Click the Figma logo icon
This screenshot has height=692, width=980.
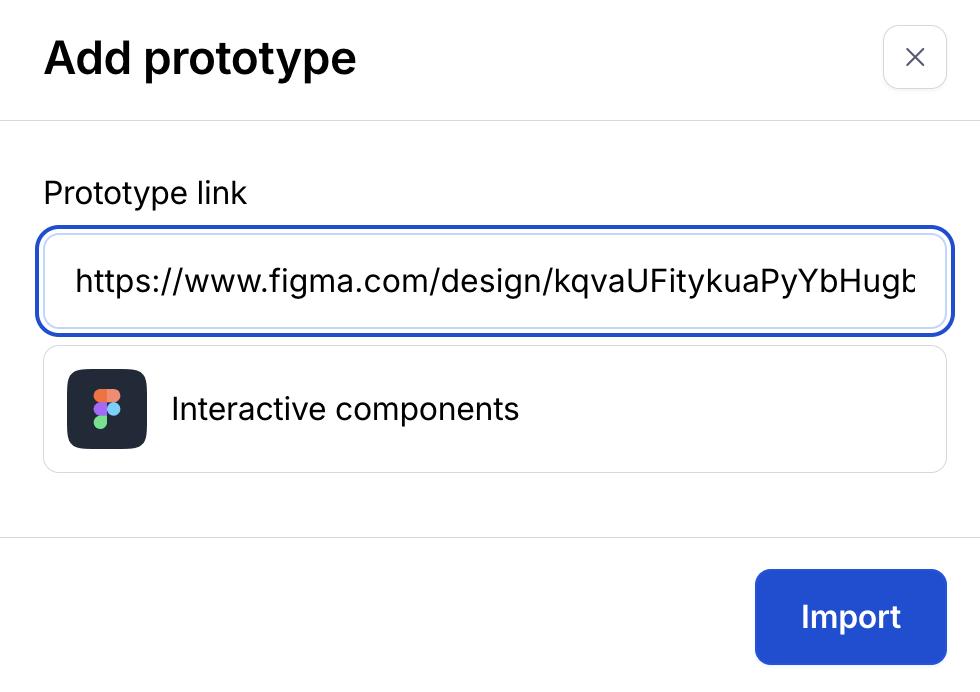(107, 409)
